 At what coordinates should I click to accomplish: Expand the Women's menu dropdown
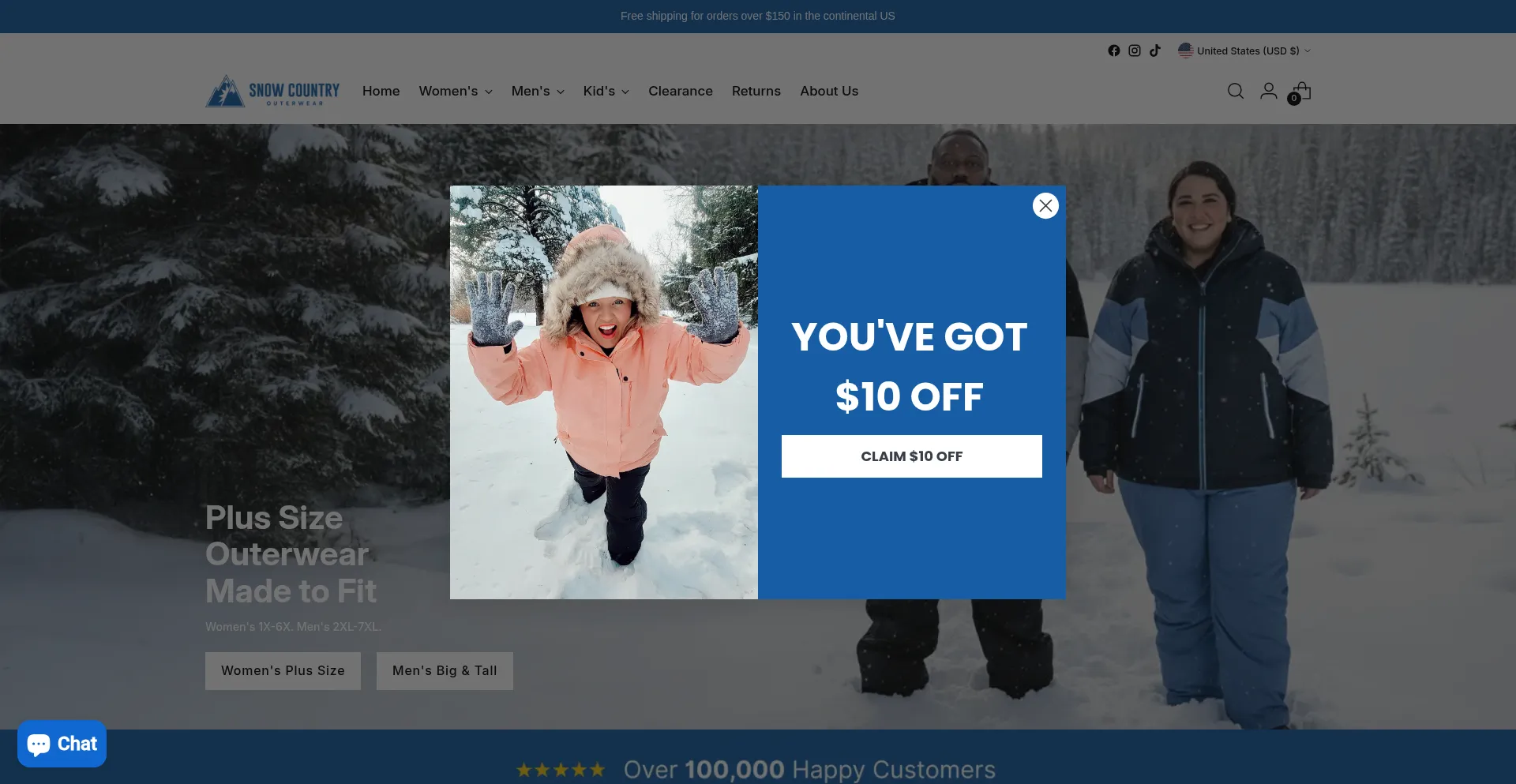[x=456, y=92]
